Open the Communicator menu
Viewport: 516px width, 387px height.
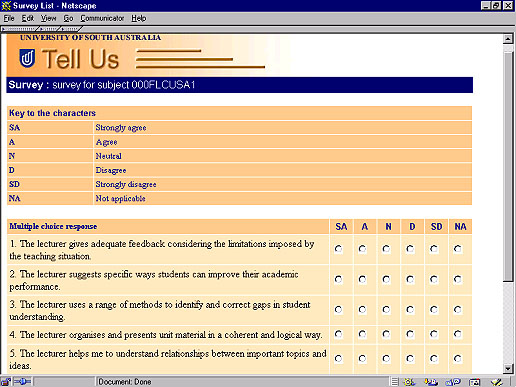(x=102, y=18)
